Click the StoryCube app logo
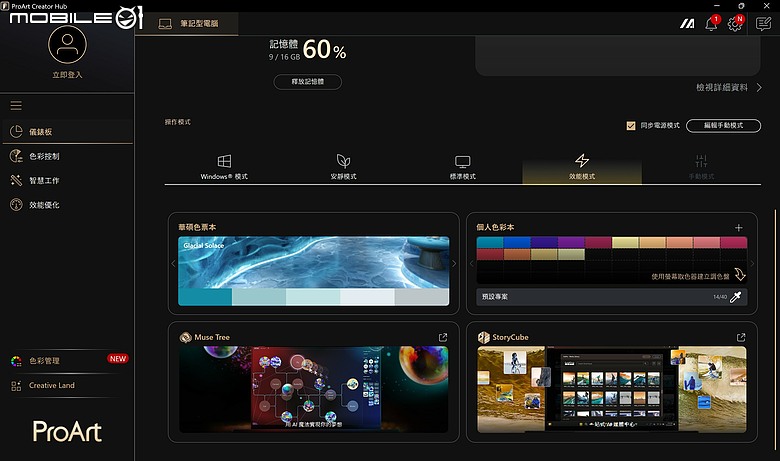Image resolution: width=780 pixels, height=461 pixels. (x=484, y=338)
